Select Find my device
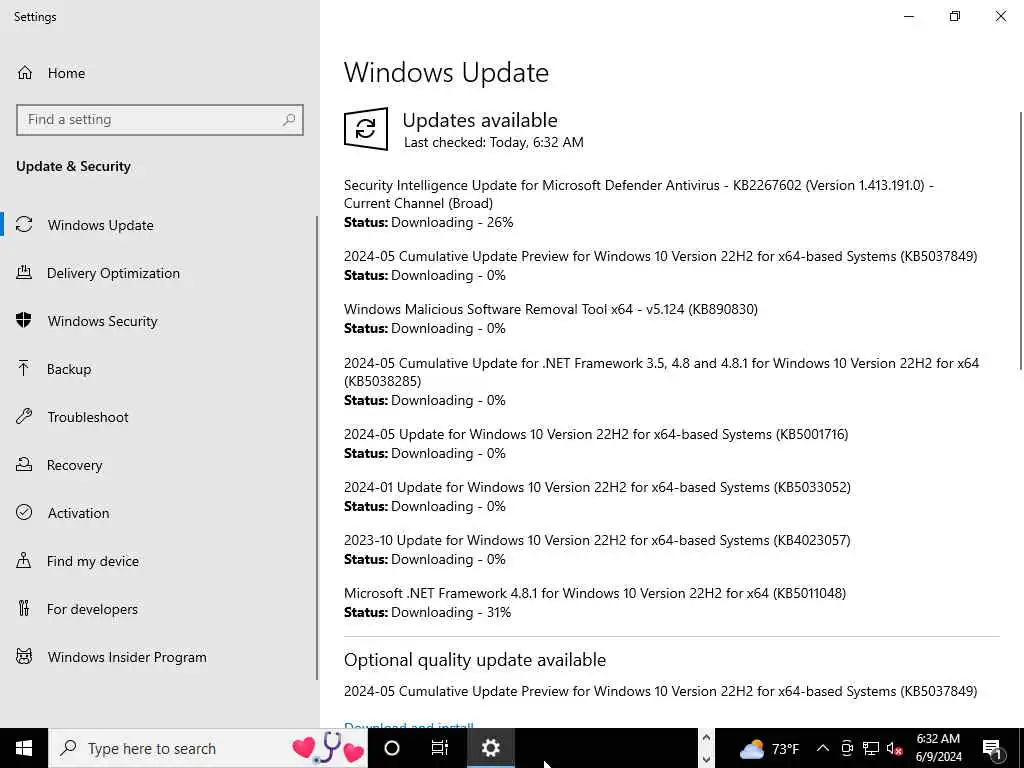Screen dimensions: 1024x768 160,561
